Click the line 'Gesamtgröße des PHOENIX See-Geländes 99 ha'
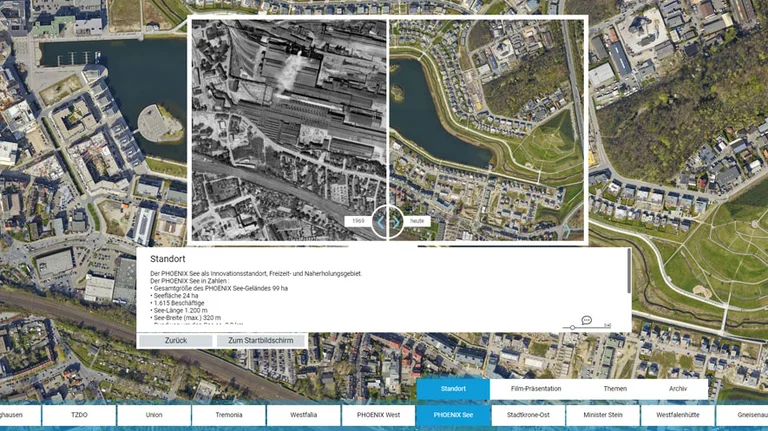The image size is (768, 431). (219, 288)
